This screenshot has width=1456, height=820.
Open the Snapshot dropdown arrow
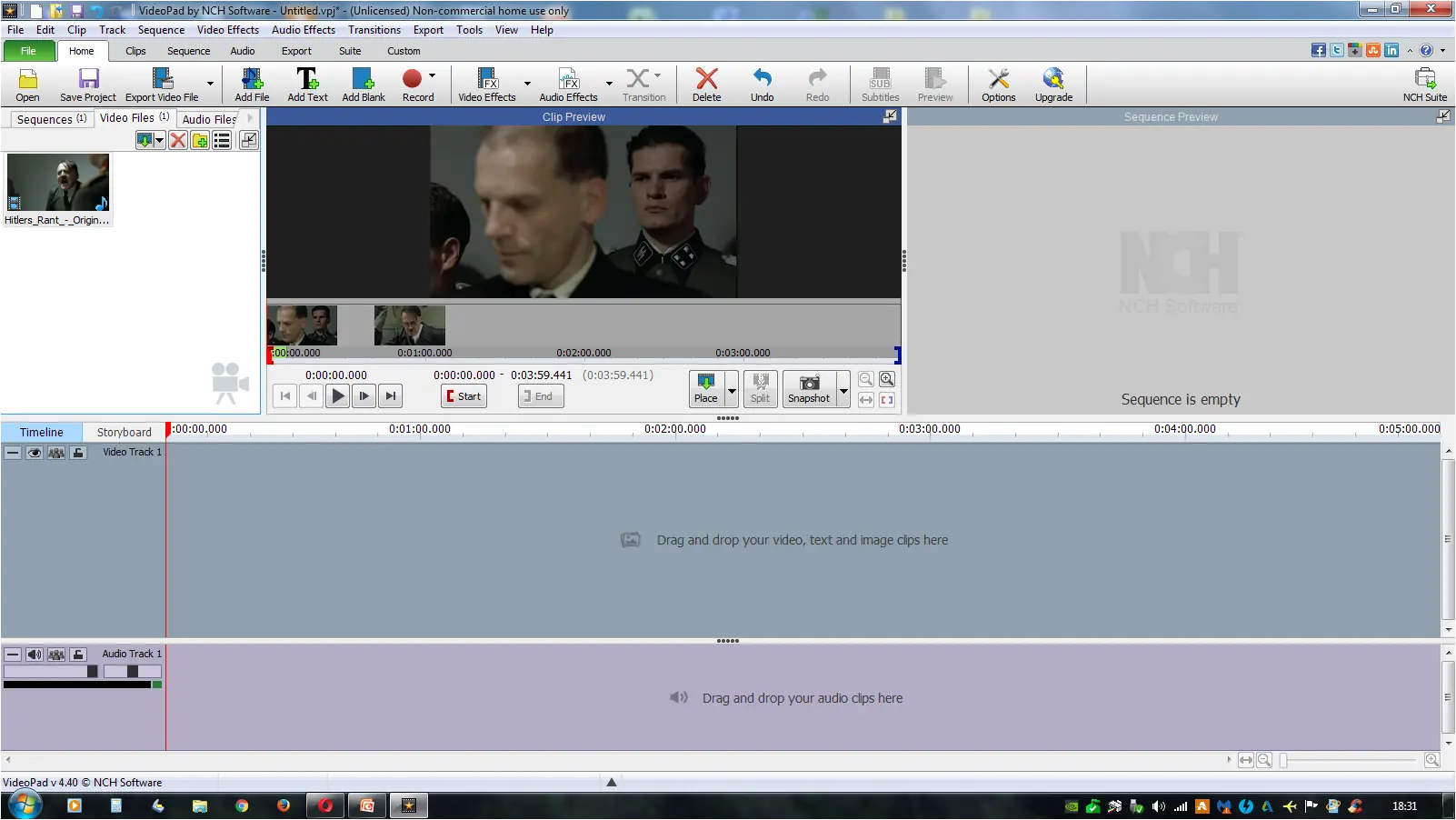[x=843, y=389]
